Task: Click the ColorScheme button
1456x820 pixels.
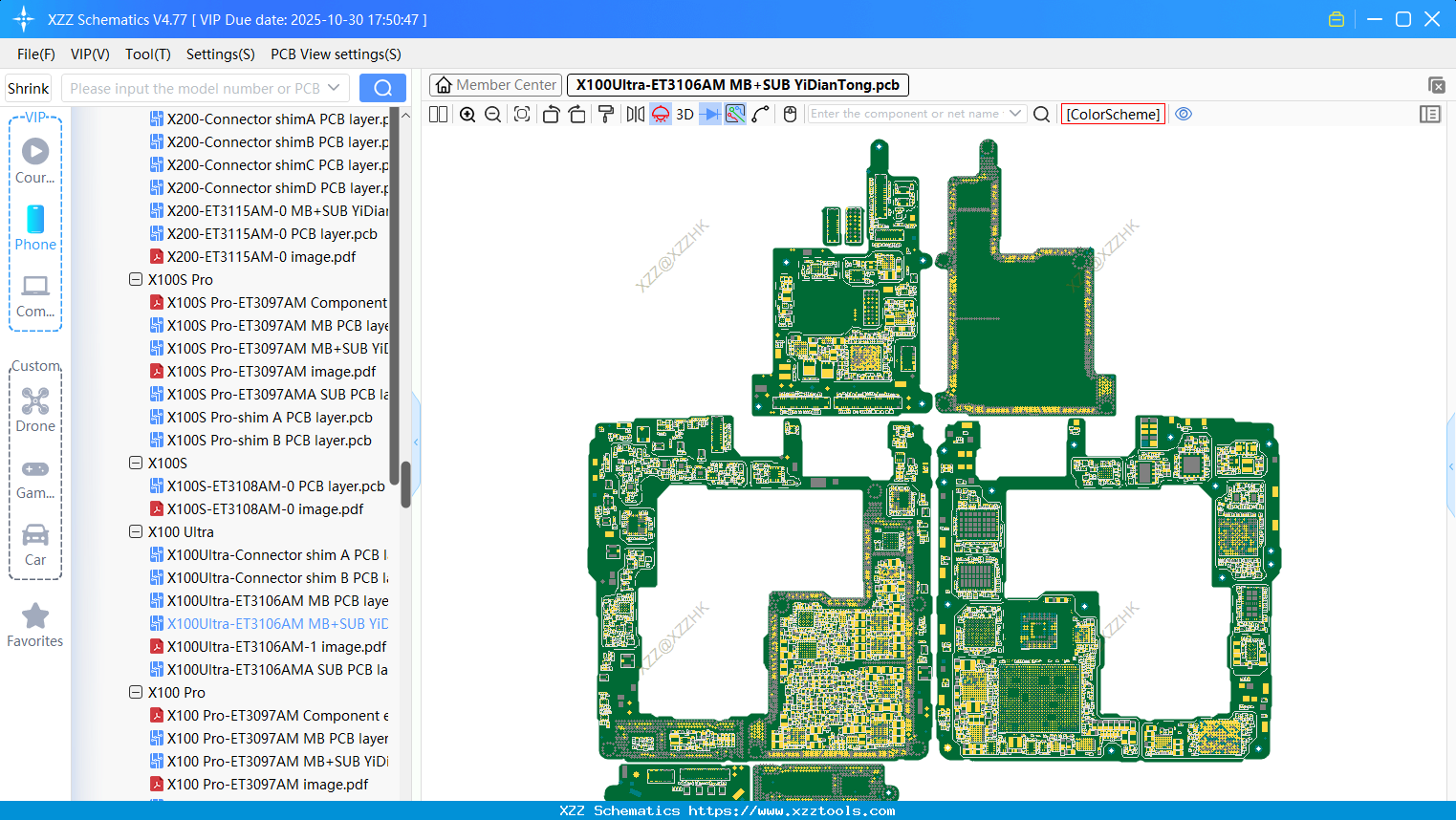Action: (x=1113, y=115)
